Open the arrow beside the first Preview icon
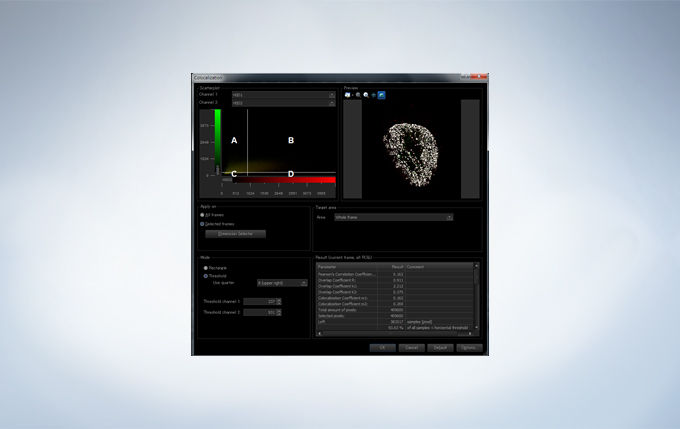The width and height of the screenshot is (680, 429). click(352, 94)
